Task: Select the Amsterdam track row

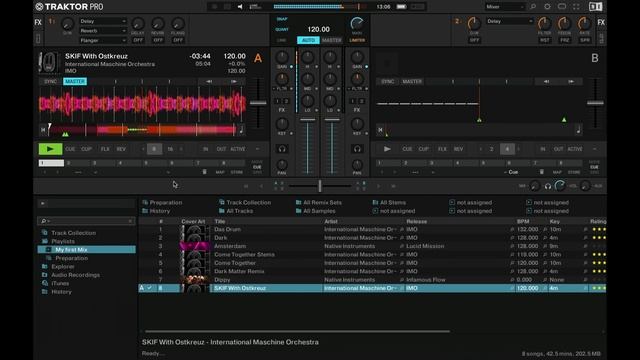Action: (372, 246)
